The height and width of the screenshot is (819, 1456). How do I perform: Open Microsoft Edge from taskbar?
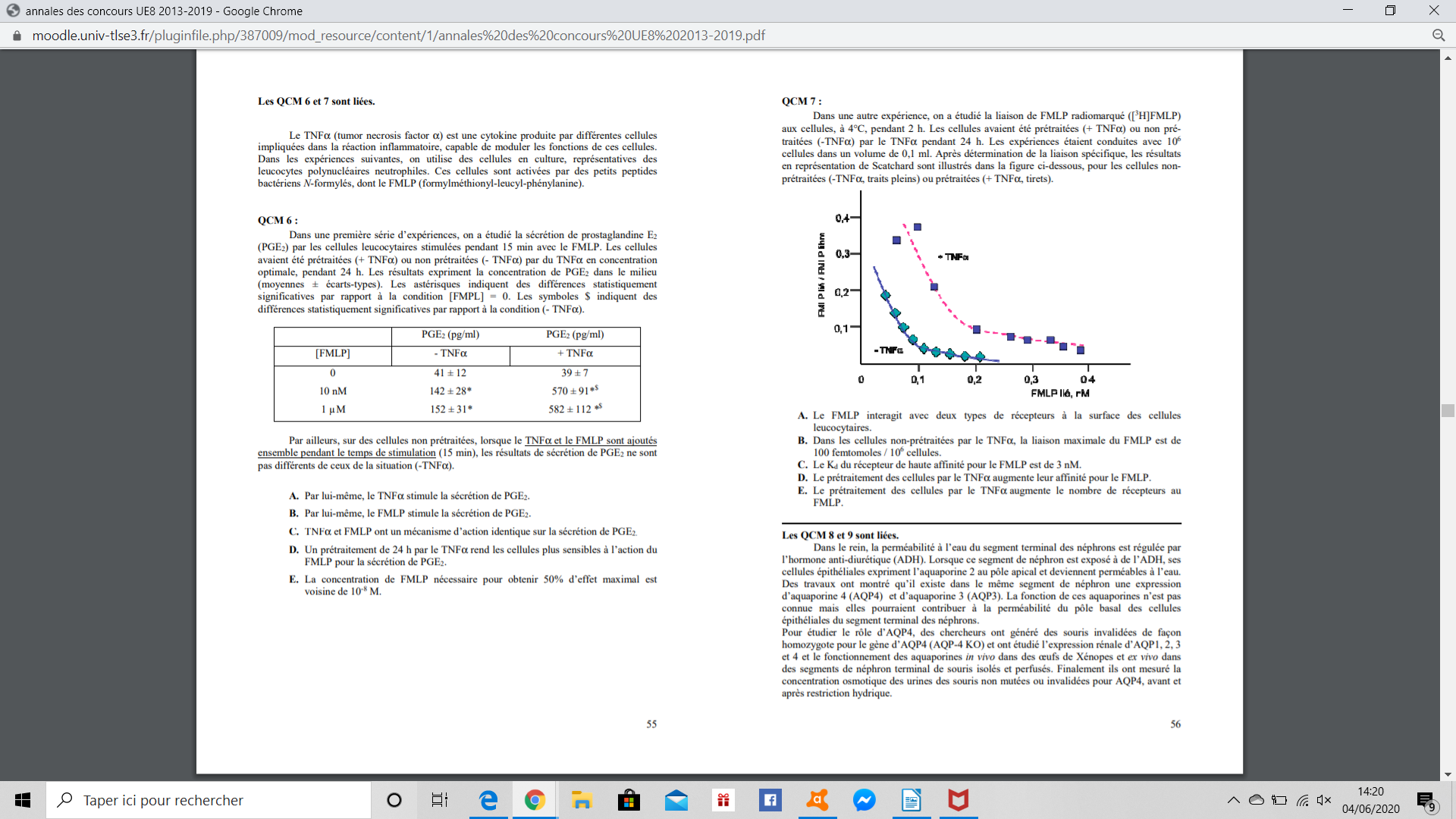click(x=488, y=800)
